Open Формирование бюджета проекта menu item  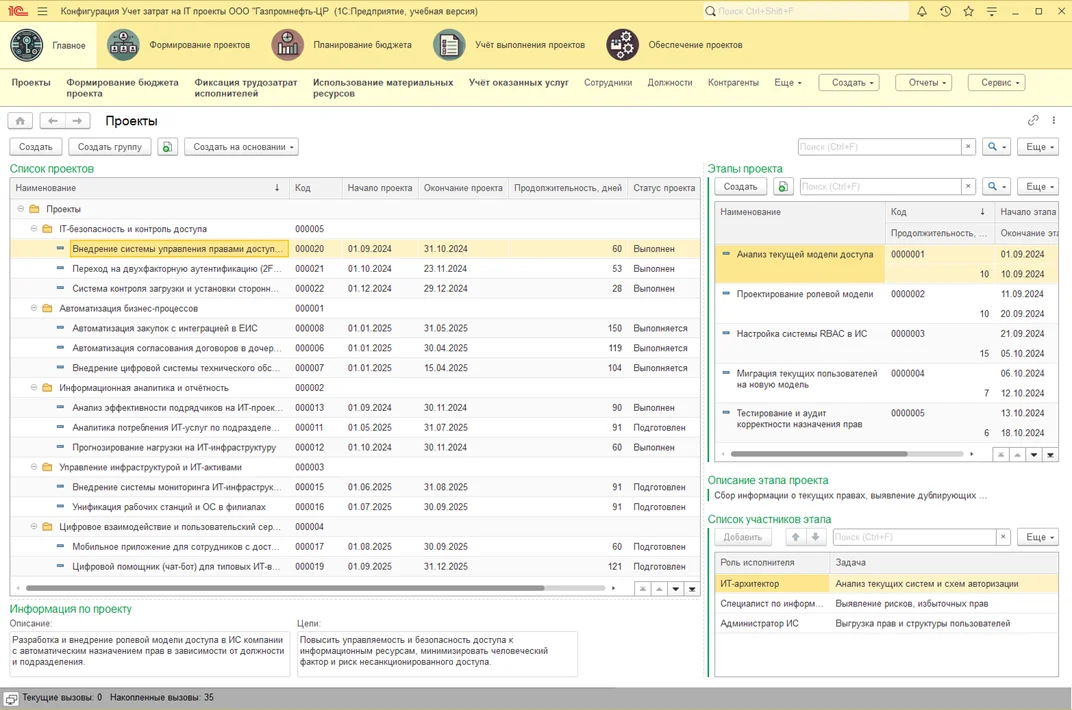pyautogui.click(x=122, y=88)
